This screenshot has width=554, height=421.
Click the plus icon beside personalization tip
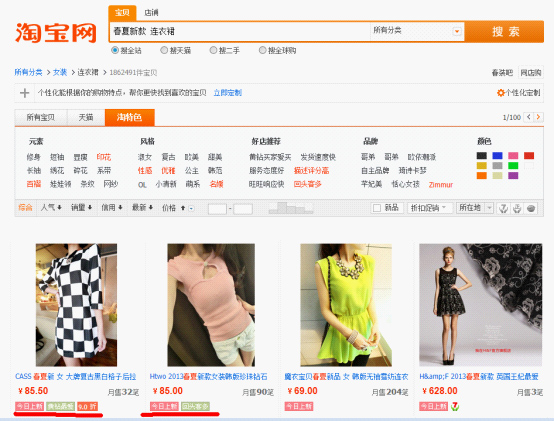point(24,93)
